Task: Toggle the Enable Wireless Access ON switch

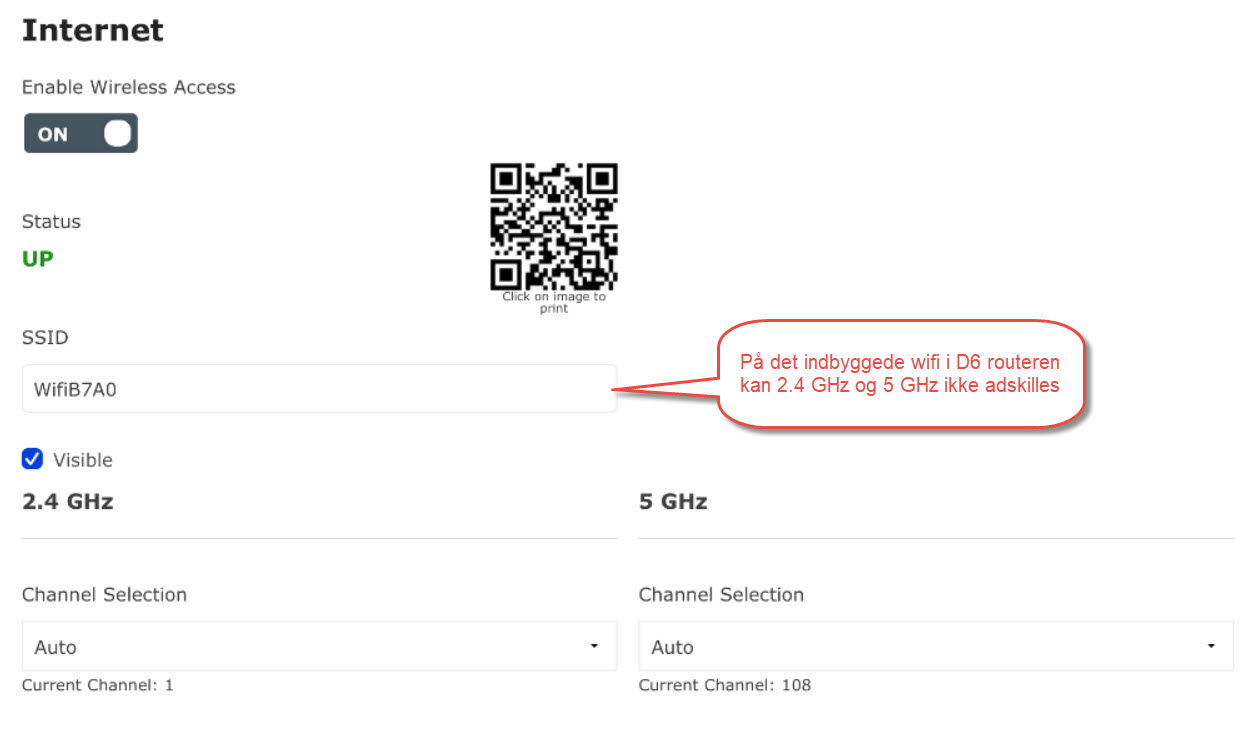Action: coord(81,133)
